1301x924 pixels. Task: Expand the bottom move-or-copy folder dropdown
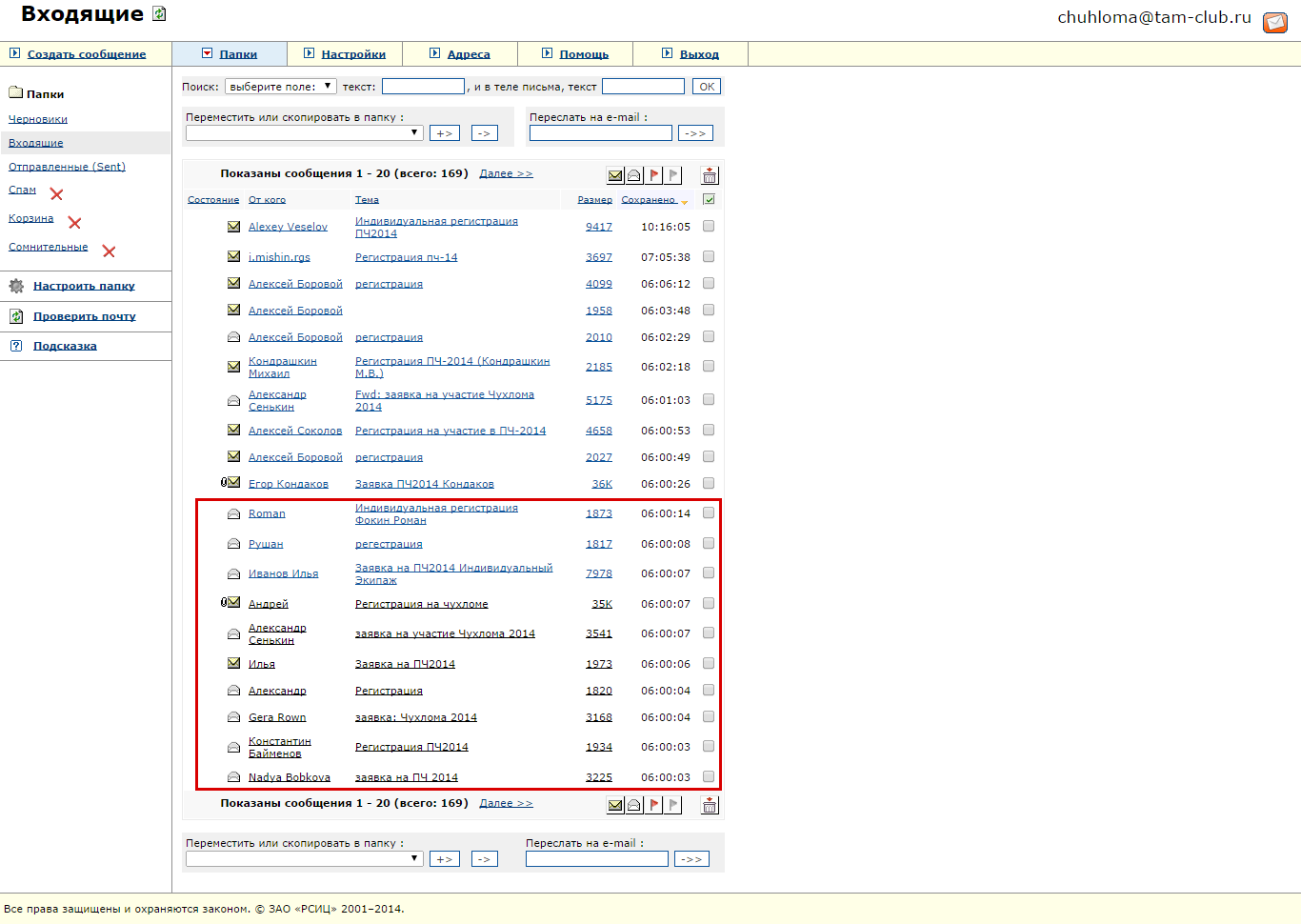305,859
